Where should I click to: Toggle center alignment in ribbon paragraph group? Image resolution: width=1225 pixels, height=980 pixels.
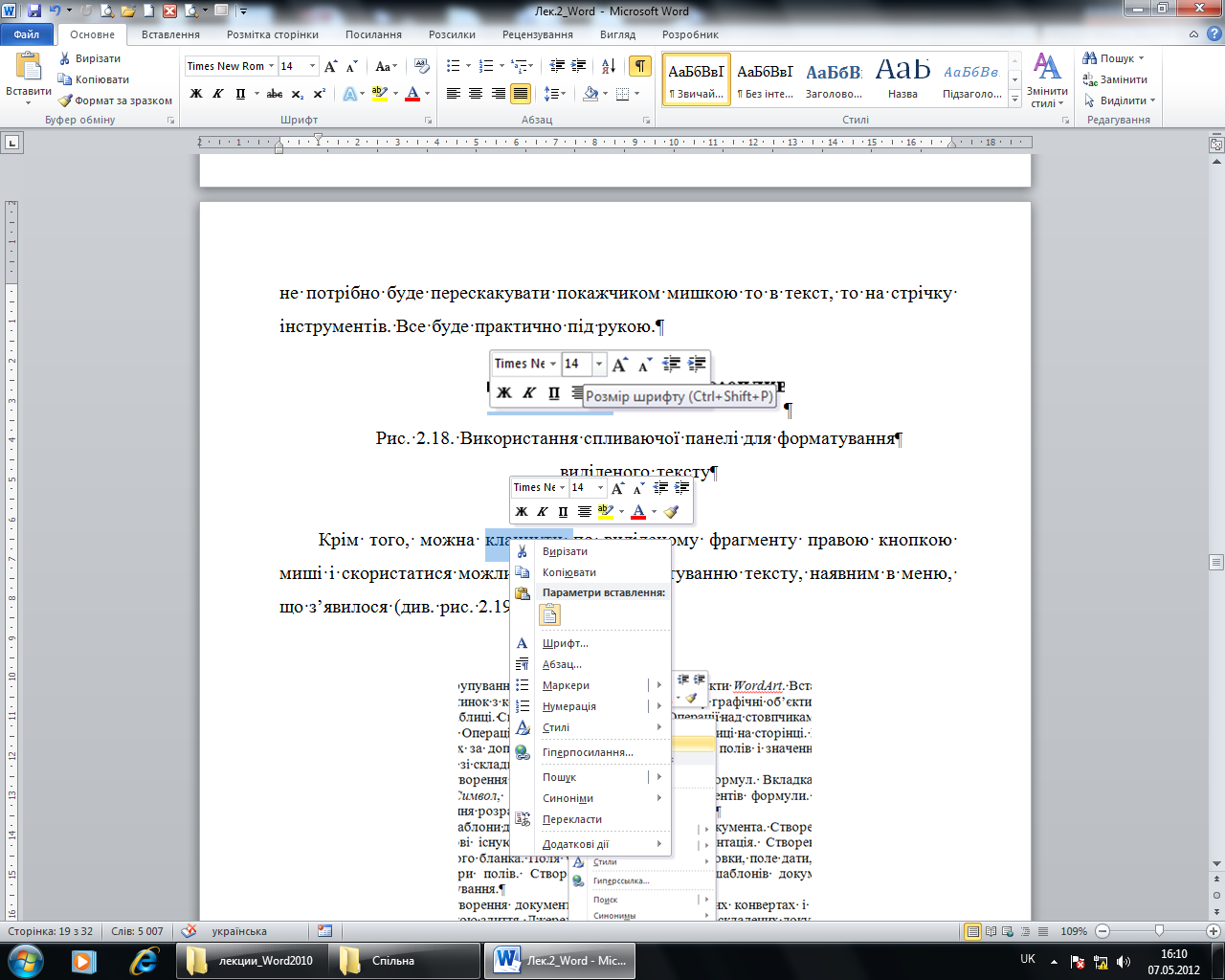[476, 94]
